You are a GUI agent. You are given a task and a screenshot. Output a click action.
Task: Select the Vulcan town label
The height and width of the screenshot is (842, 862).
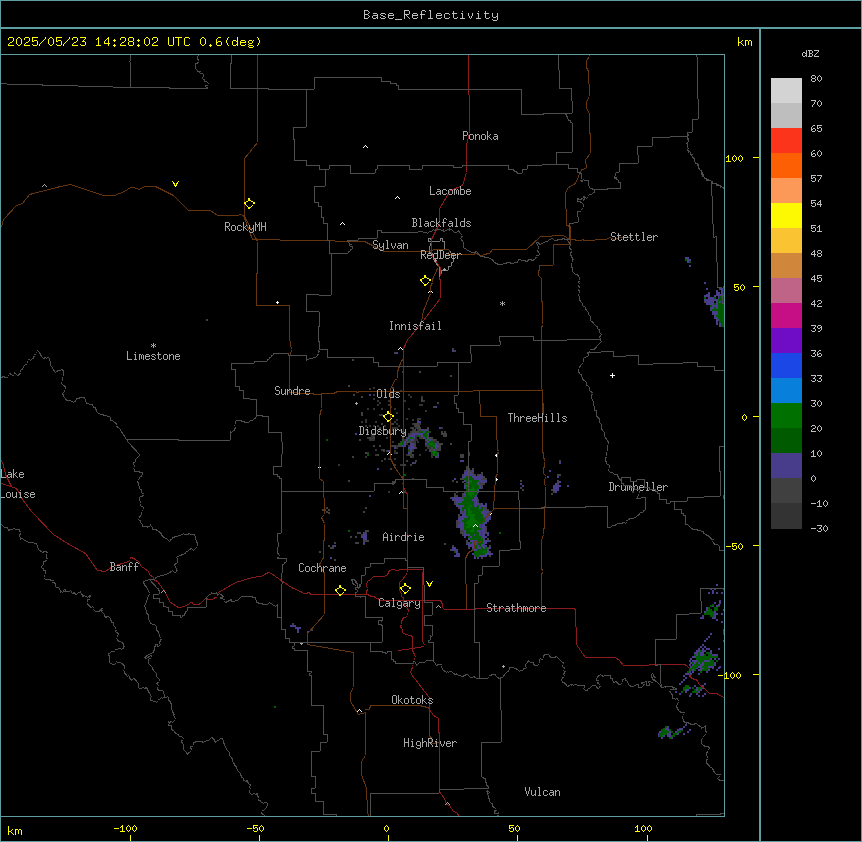(542, 792)
